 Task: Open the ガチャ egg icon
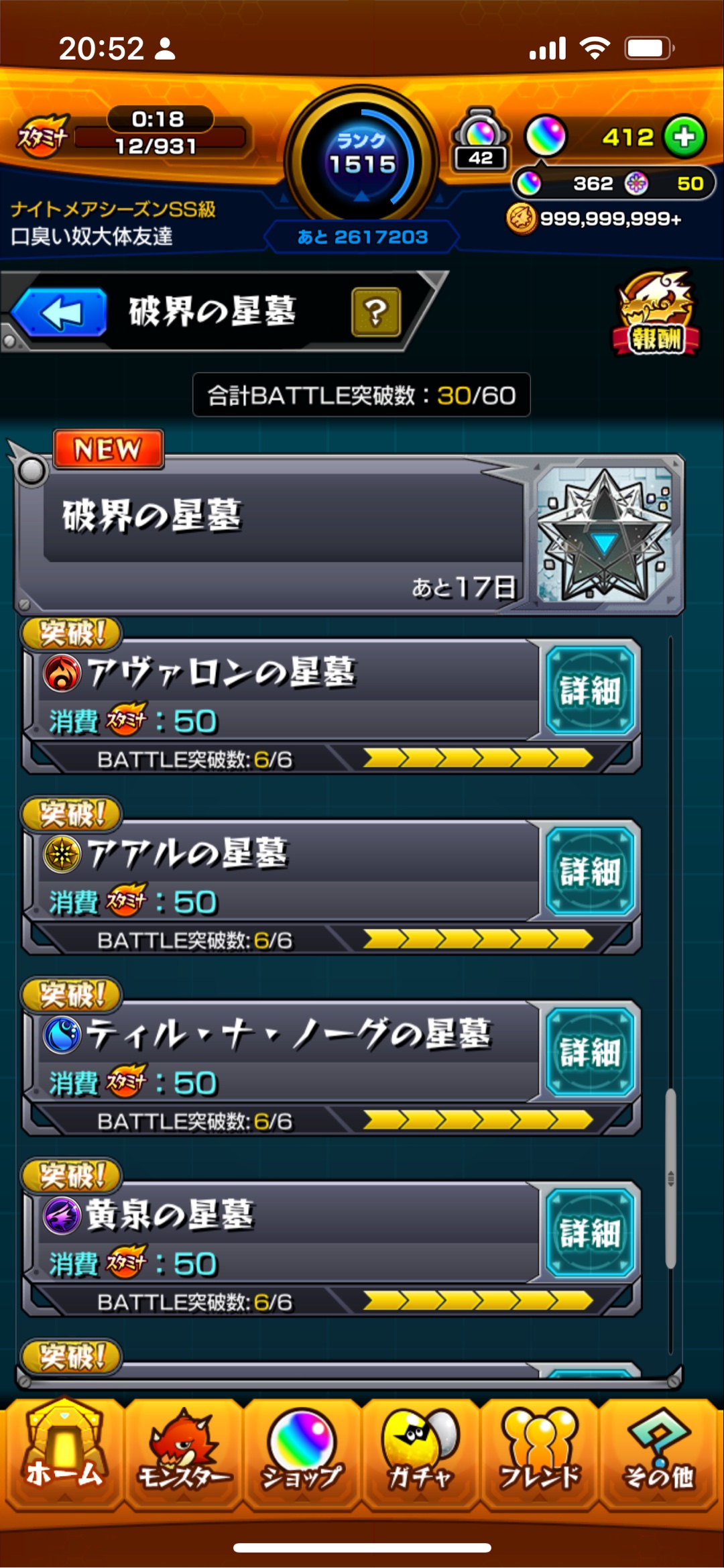(x=420, y=1455)
